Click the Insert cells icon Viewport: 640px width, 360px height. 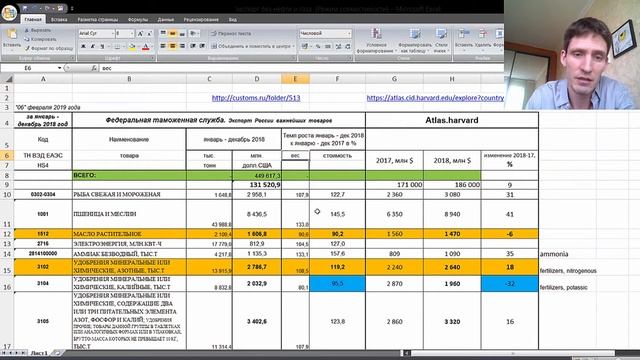463,34
